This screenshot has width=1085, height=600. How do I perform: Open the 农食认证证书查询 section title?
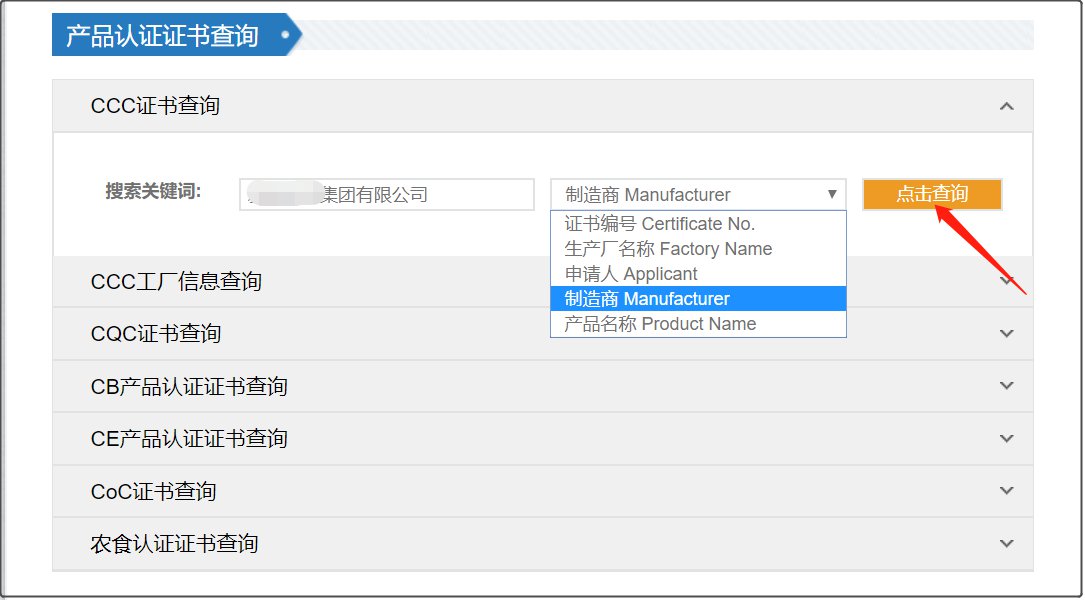(x=174, y=544)
